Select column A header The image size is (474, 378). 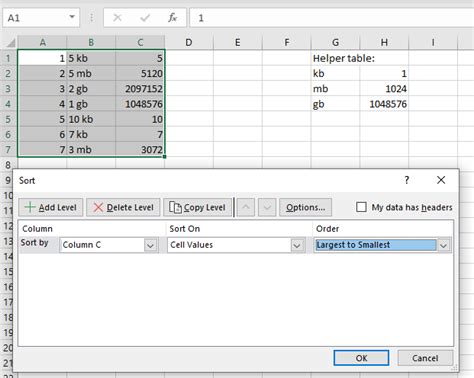click(42, 42)
